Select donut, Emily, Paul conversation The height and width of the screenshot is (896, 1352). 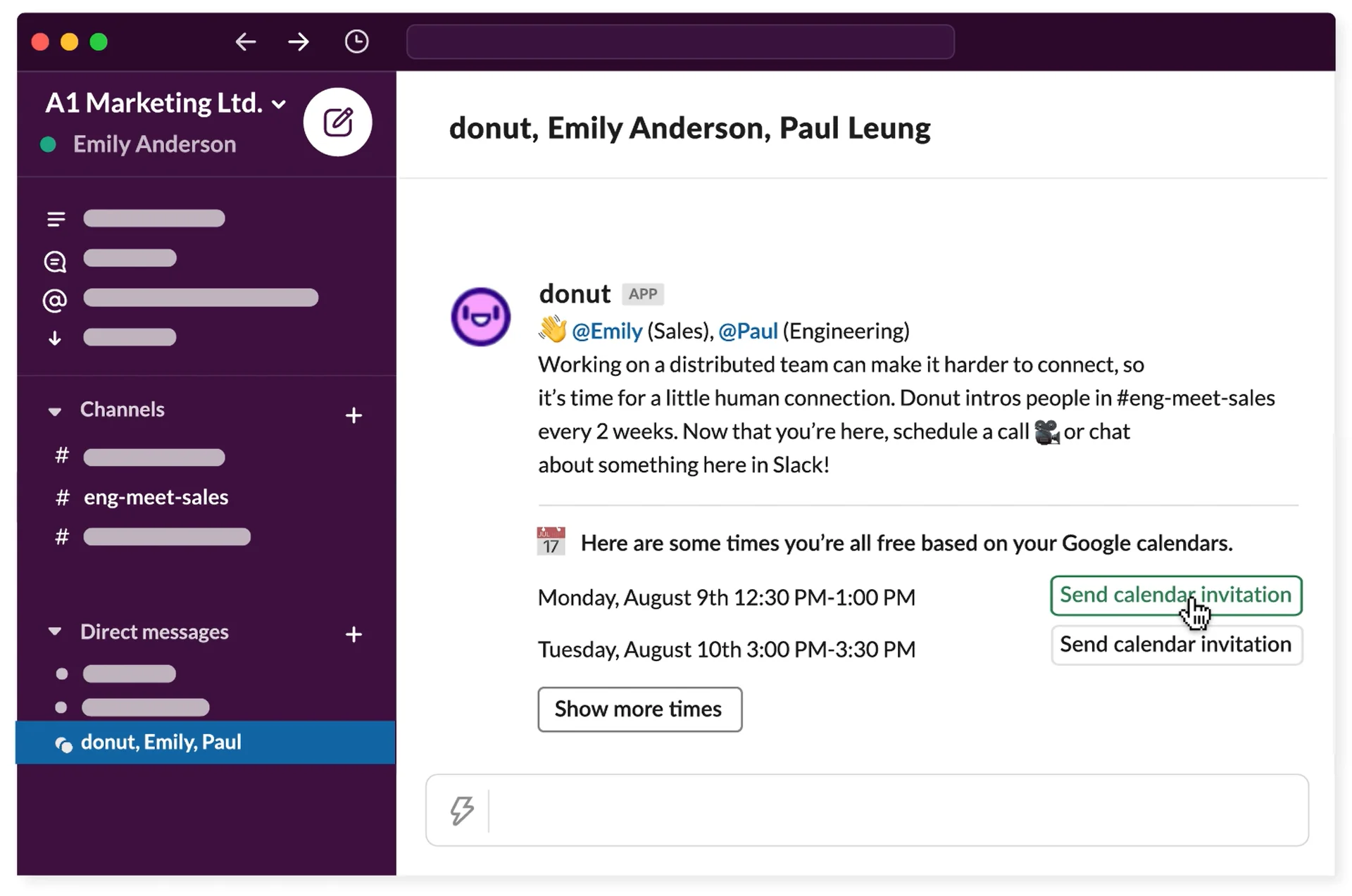(x=161, y=742)
